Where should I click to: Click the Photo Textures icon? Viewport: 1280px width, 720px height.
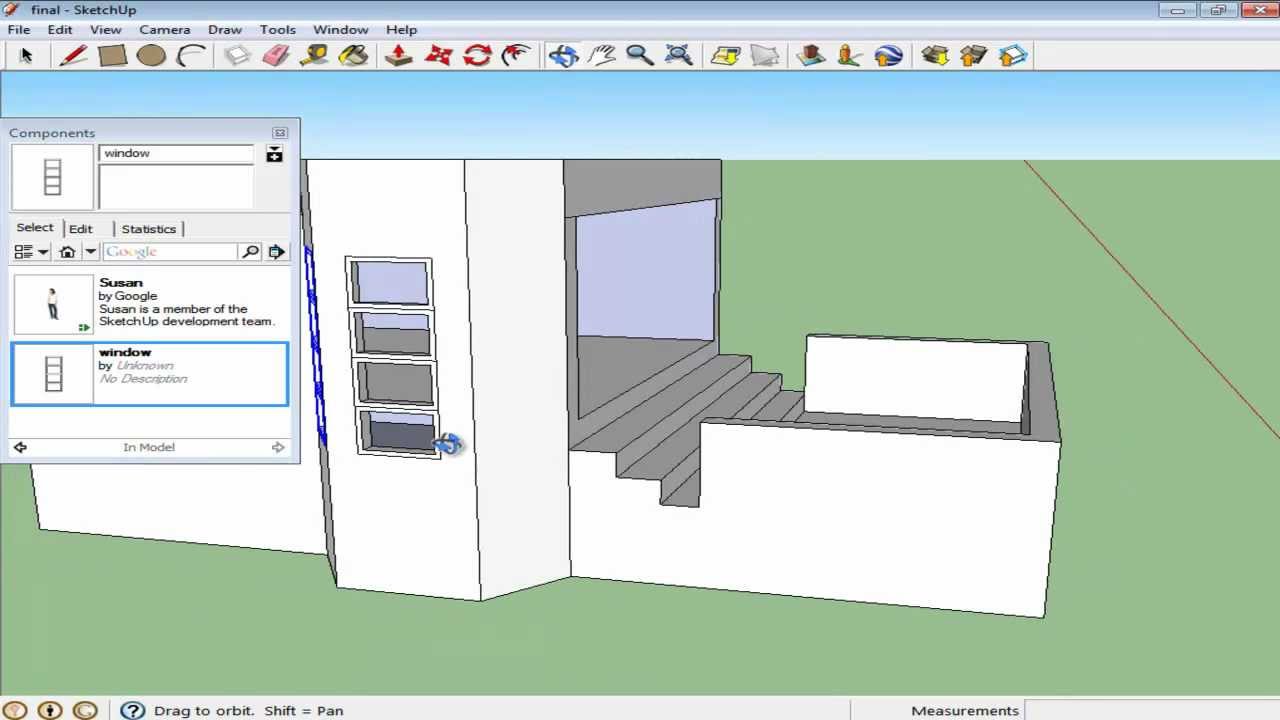pos(849,56)
